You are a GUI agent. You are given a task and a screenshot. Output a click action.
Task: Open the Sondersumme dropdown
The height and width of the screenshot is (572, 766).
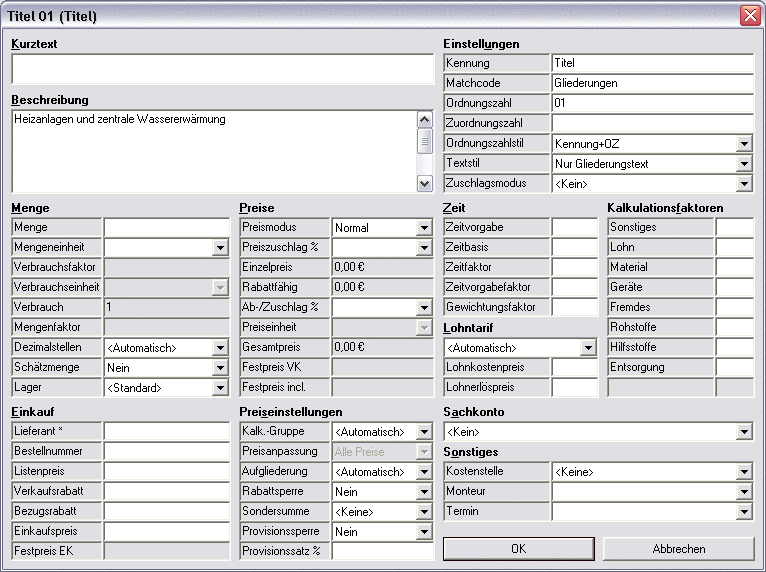click(424, 512)
